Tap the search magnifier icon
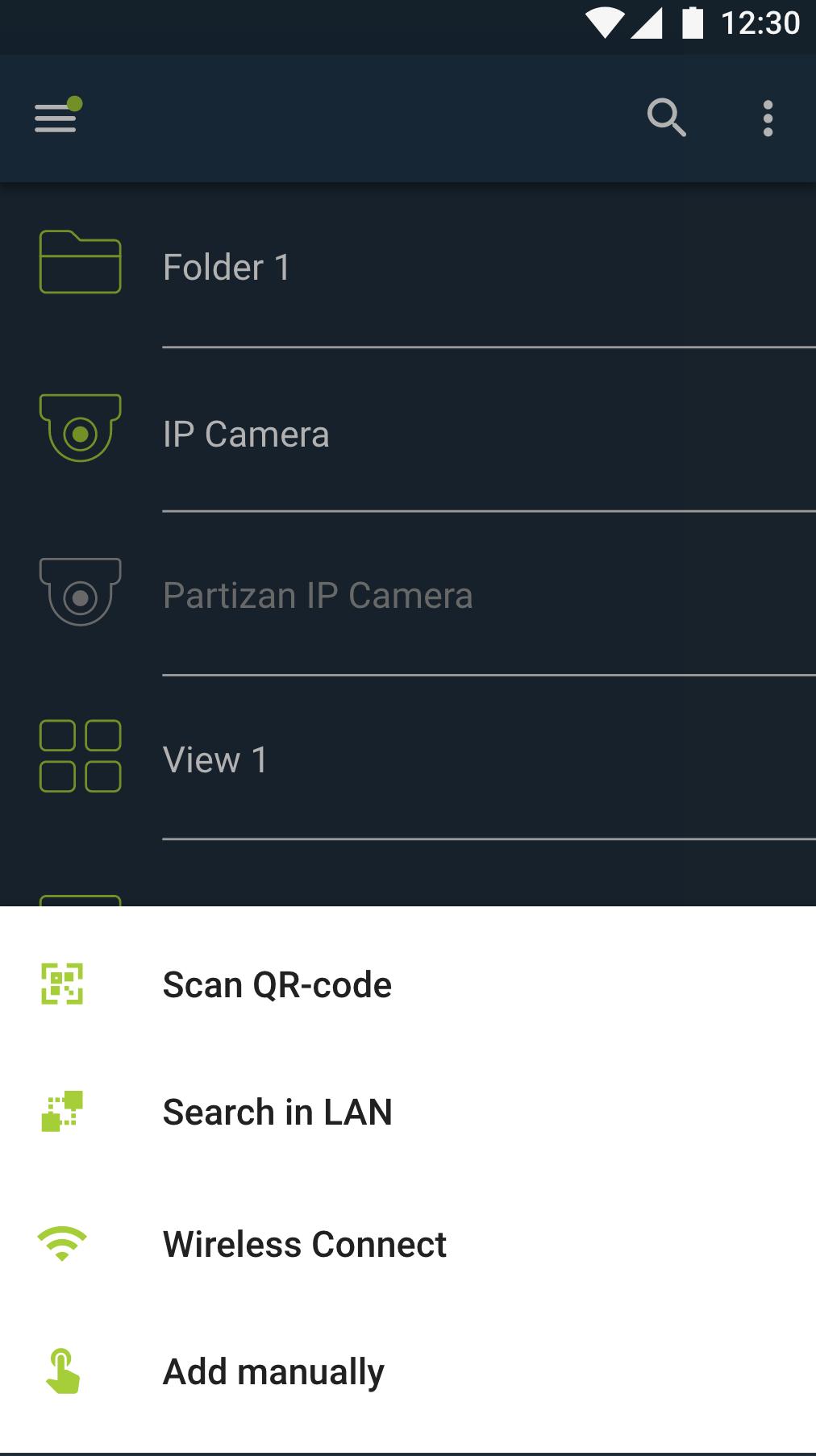 point(666,119)
